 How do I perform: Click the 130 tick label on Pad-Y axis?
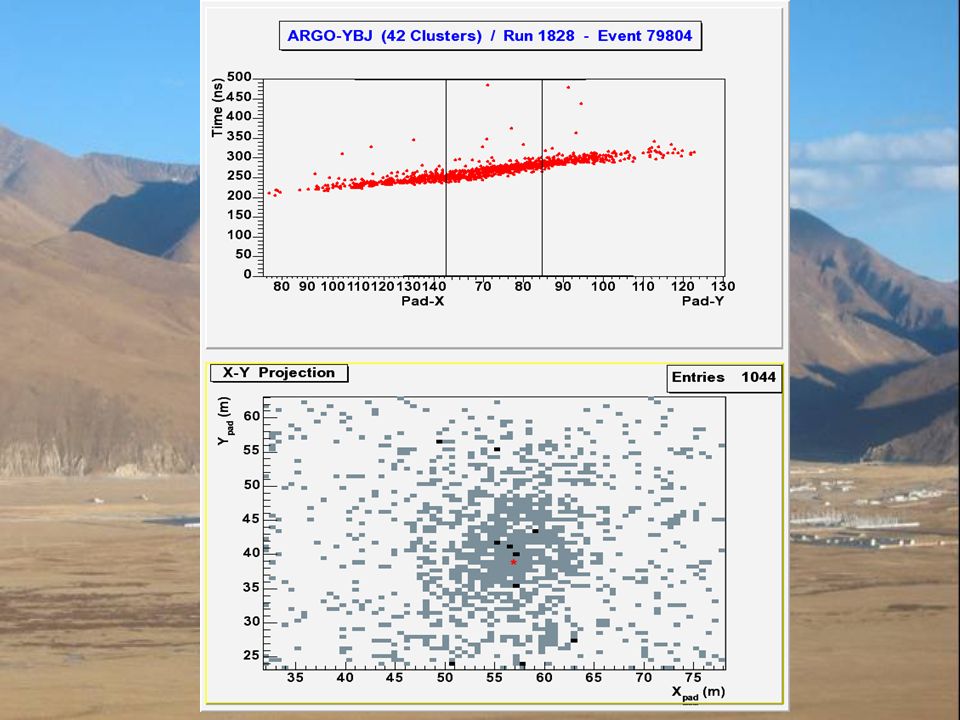pos(723,287)
